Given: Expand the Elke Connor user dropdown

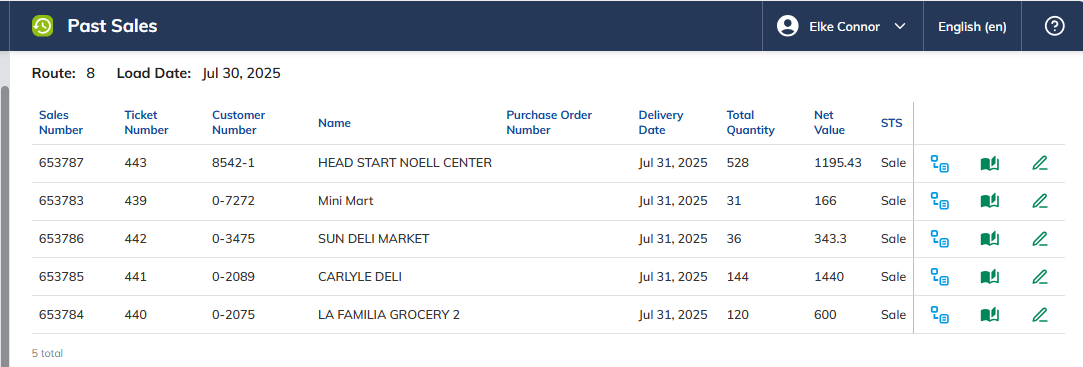Looking at the screenshot, I should 899,26.
